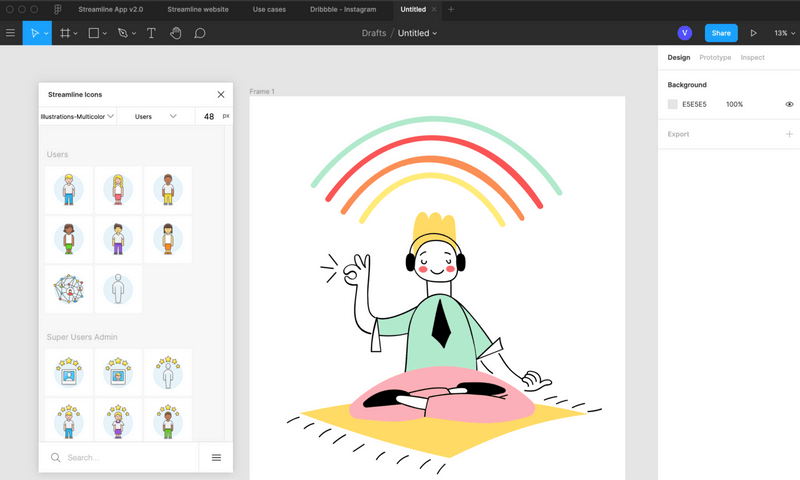Switch to the Prototype tab
Image resolution: width=800 pixels, height=480 pixels.
(715, 57)
